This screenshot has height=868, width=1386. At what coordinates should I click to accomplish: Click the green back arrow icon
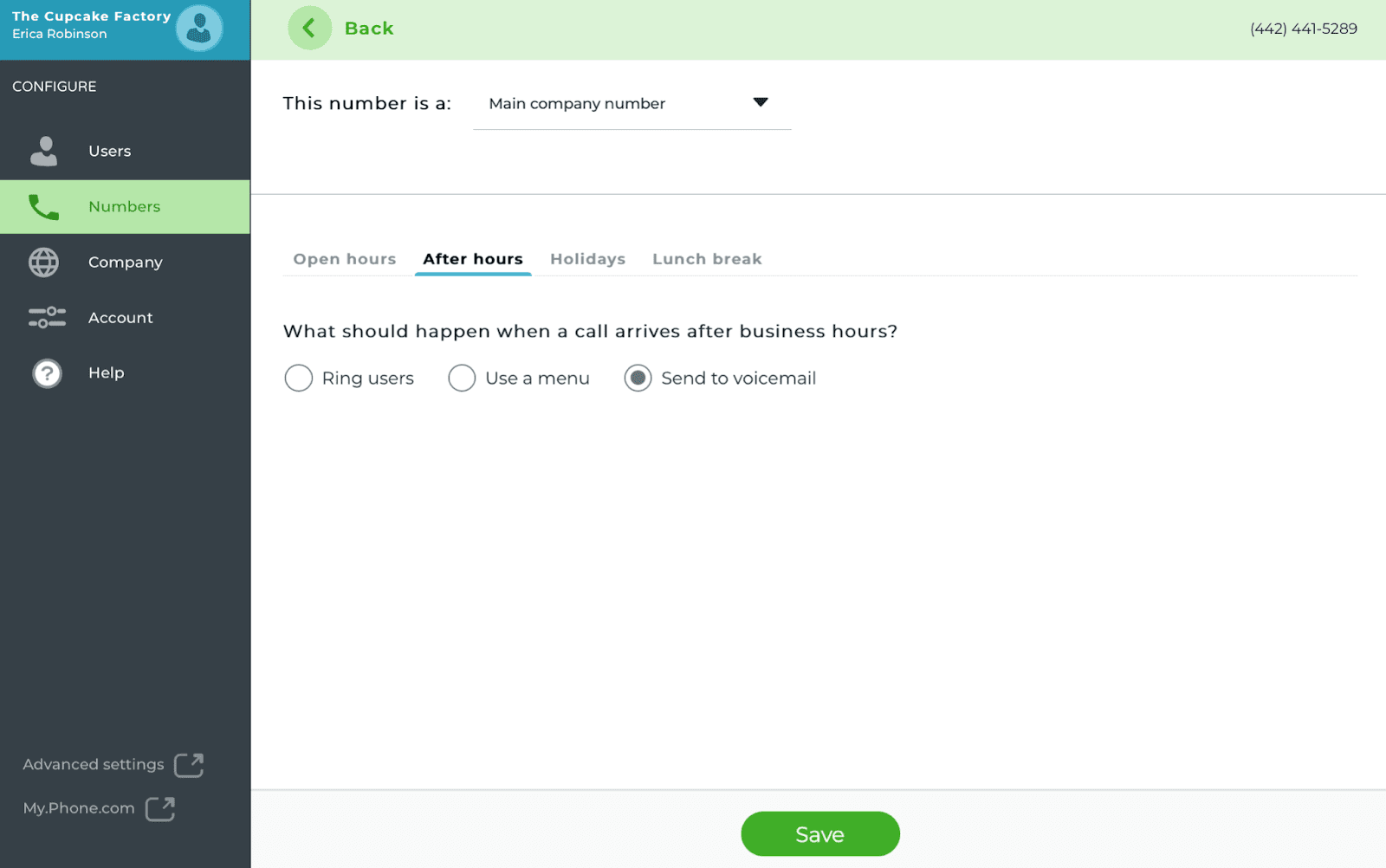coord(309,29)
